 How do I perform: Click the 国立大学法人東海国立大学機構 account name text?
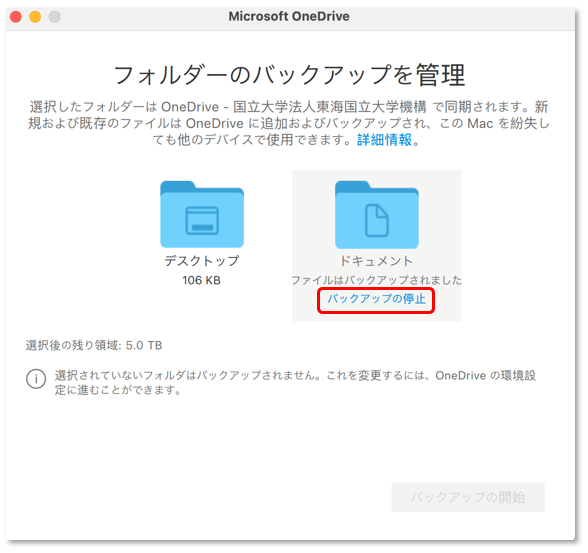click(x=330, y=107)
